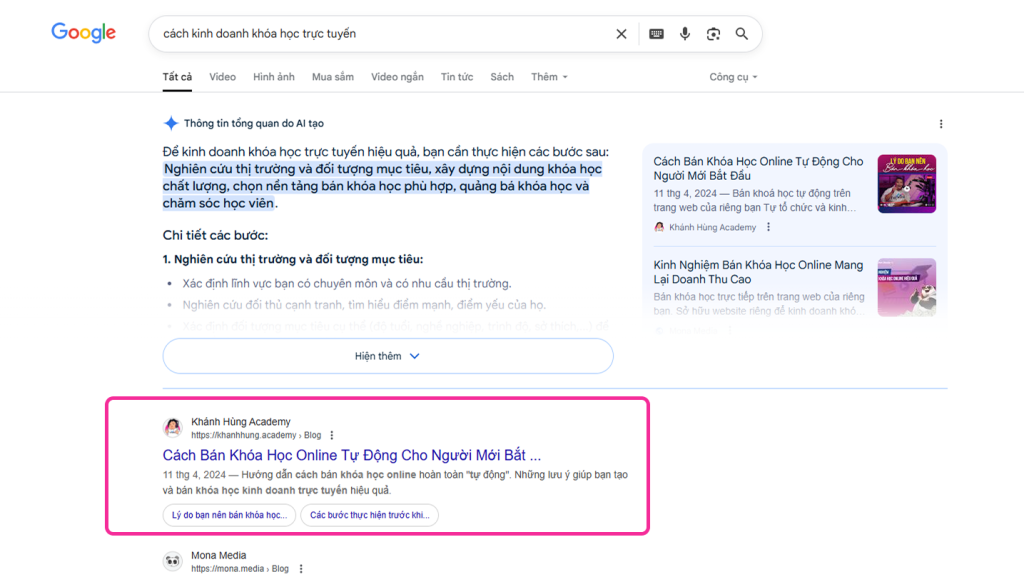Open the Mua sắm tab
The width and height of the screenshot is (1024, 577).
pos(332,77)
